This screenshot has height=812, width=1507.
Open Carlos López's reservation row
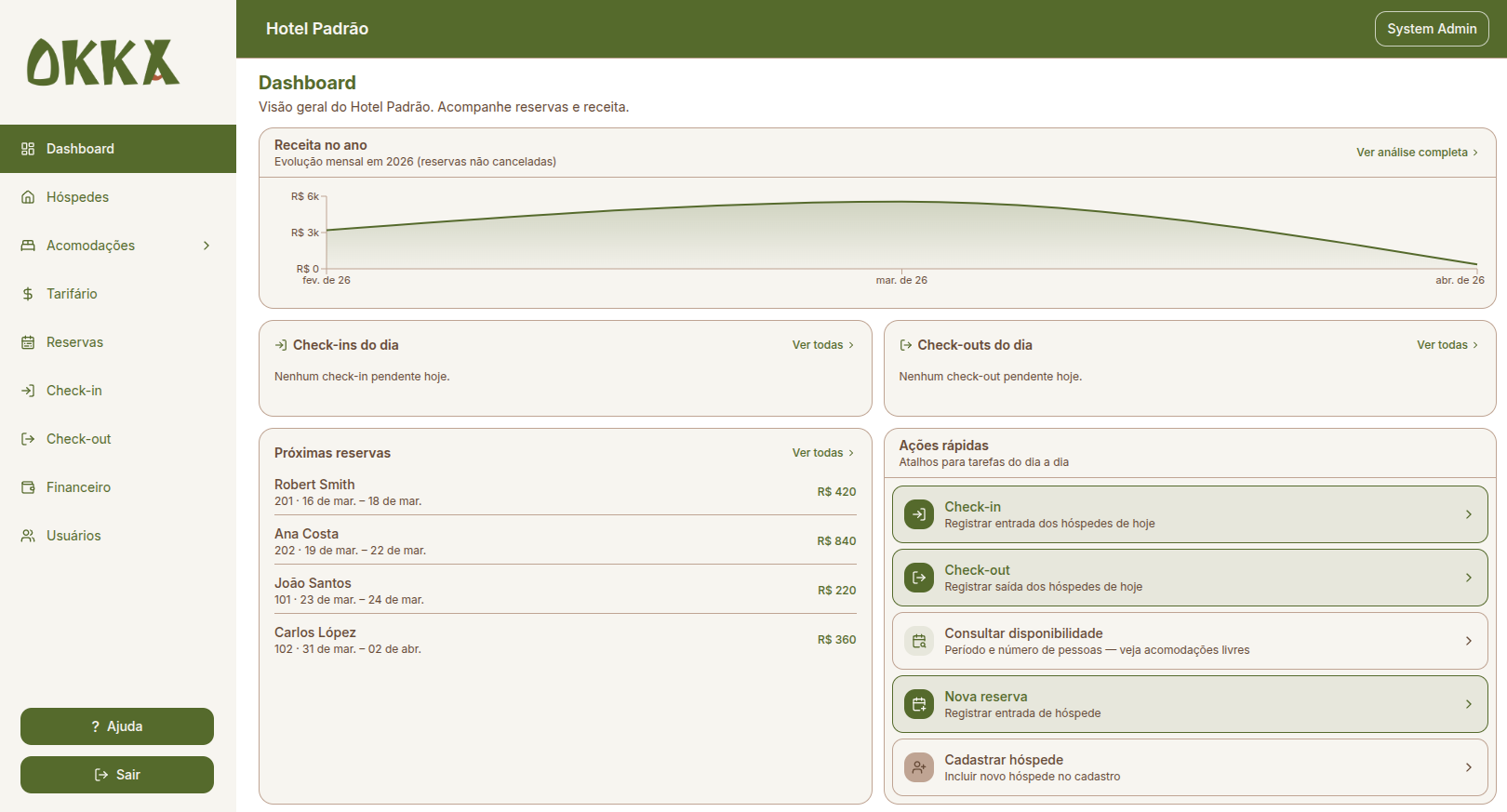point(566,640)
